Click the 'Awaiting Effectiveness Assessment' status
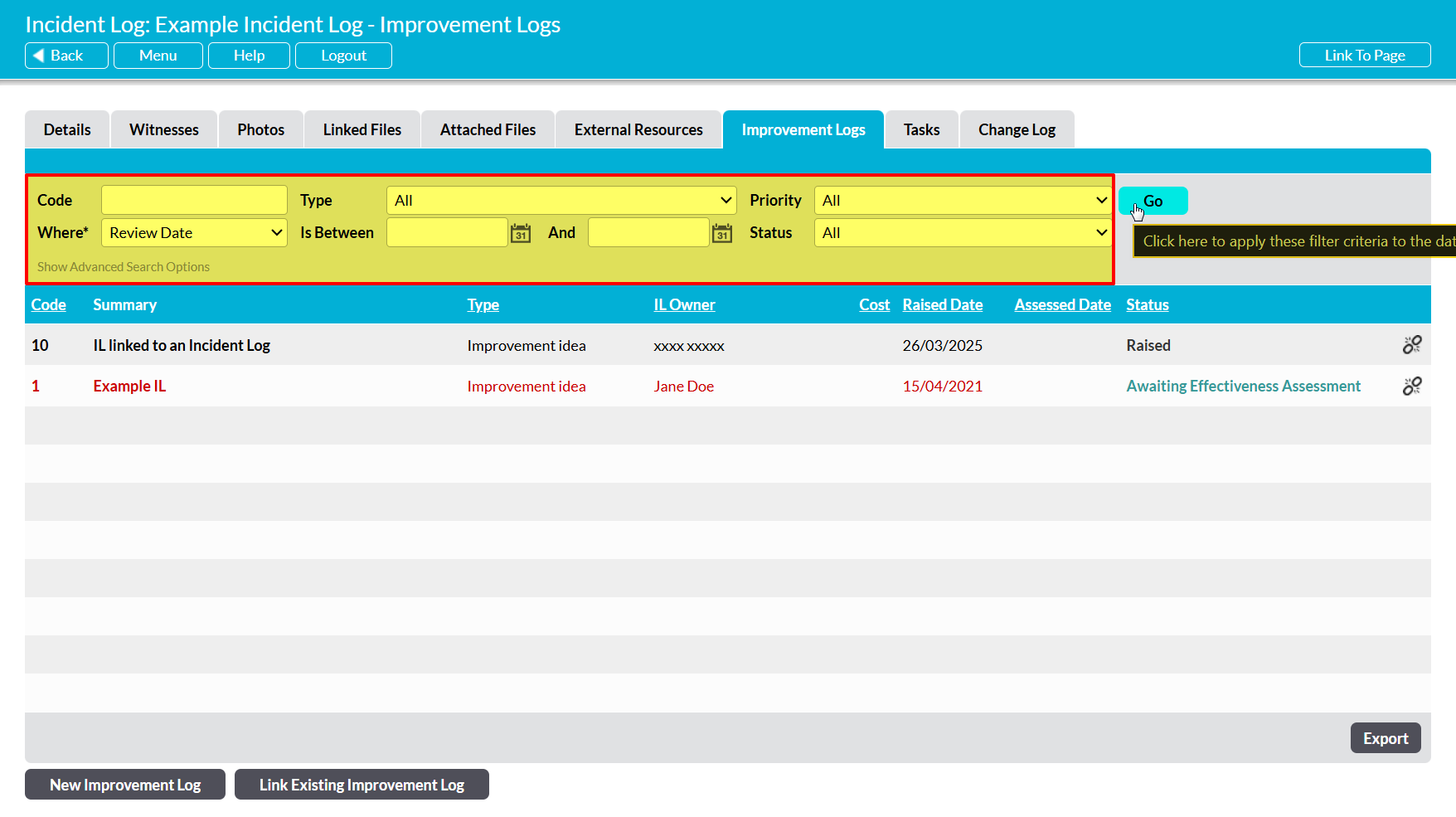Viewport: 1456px width, 817px height. tap(1243, 386)
